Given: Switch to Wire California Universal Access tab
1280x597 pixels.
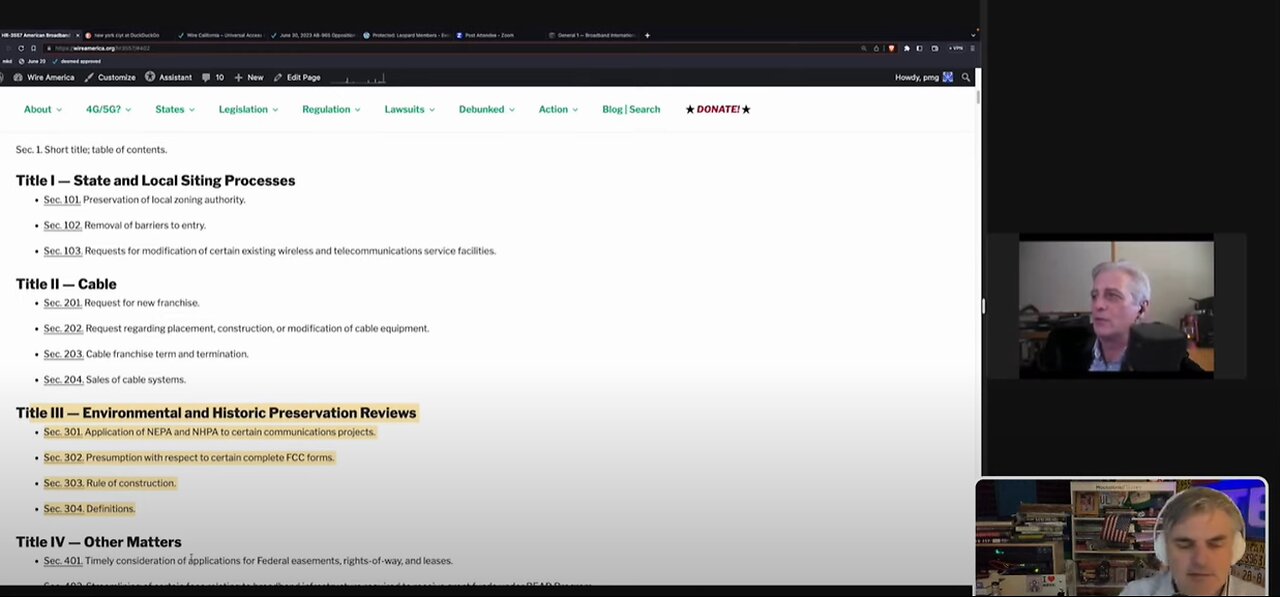Looking at the screenshot, I should pos(220,35).
